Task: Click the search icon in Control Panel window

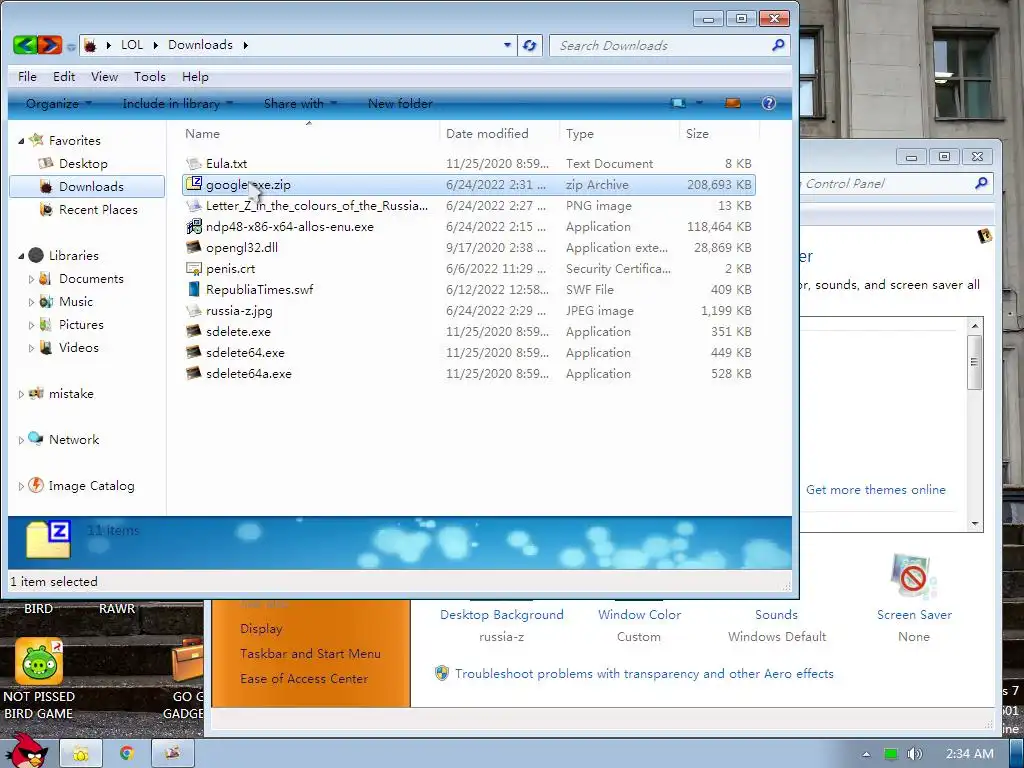Action: pos(981,184)
